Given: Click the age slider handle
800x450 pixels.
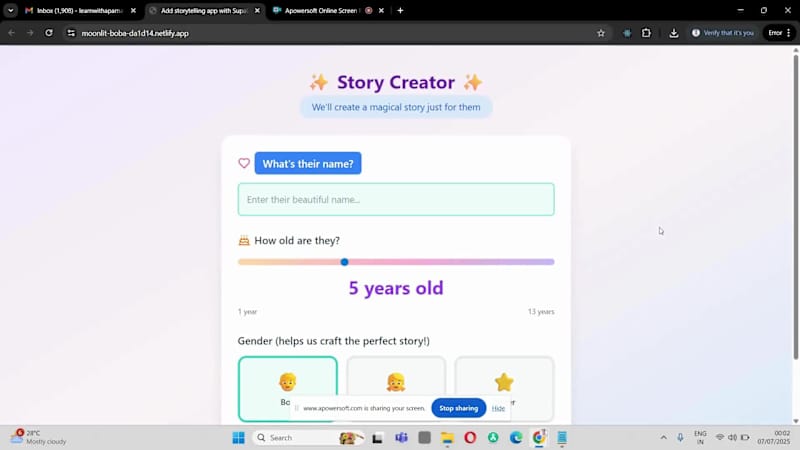Looking at the screenshot, I should (x=344, y=262).
